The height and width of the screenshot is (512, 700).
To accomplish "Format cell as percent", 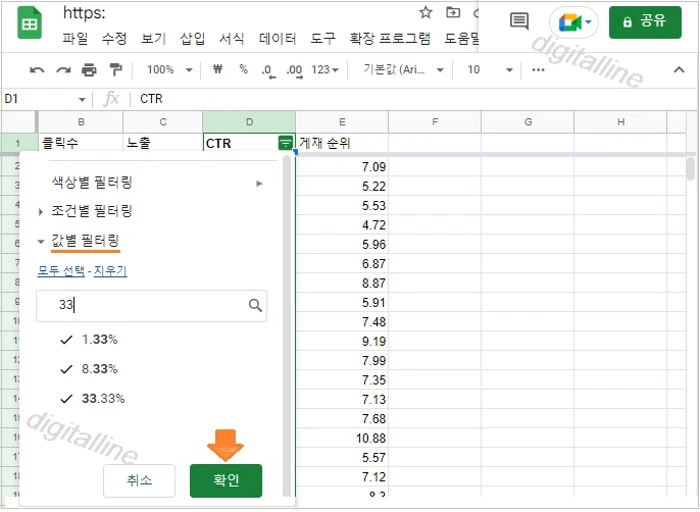I will tap(243, 69).
